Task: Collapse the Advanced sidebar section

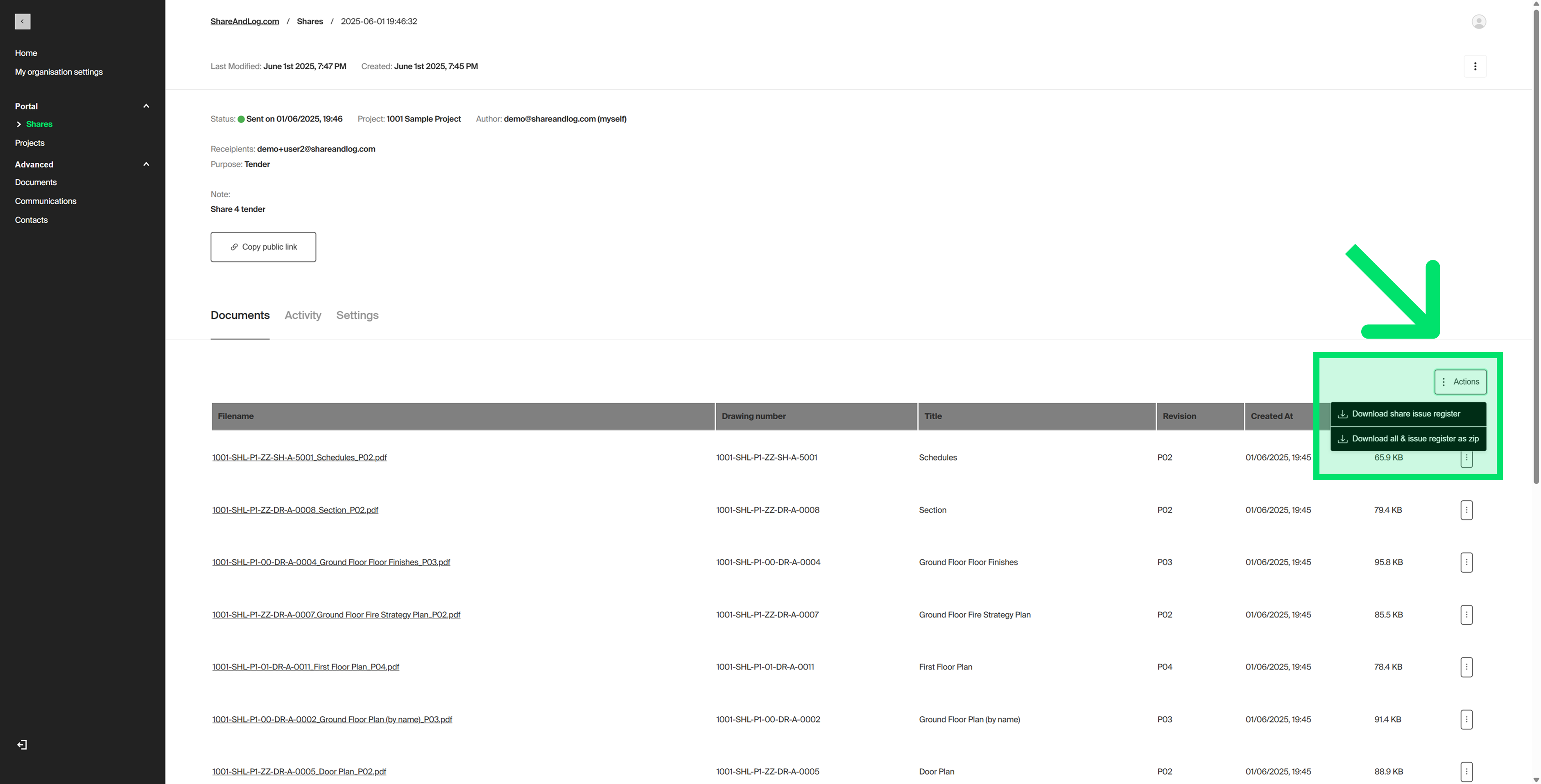Action: (146, 164)
